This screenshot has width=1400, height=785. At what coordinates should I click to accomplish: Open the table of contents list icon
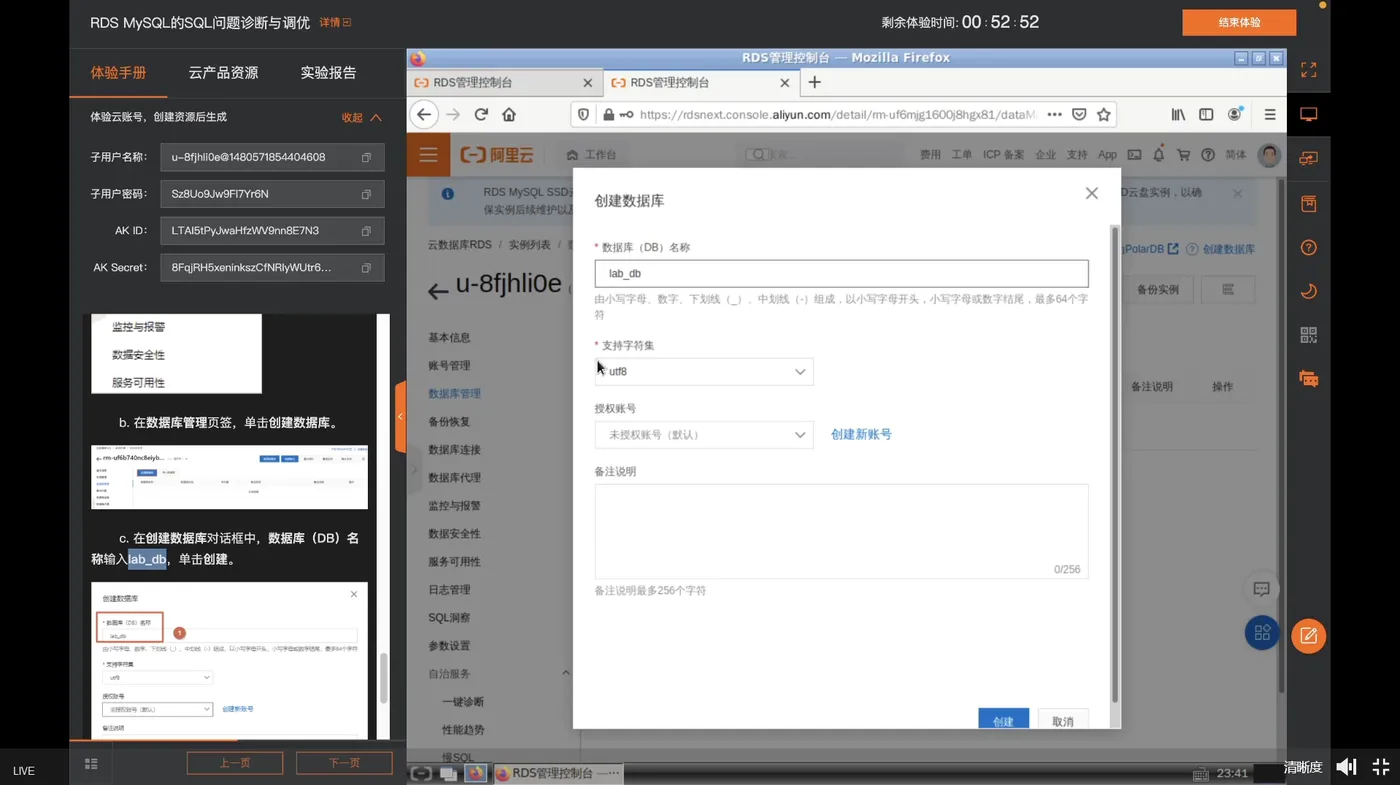pyautogui.click(x=91, y=764)
